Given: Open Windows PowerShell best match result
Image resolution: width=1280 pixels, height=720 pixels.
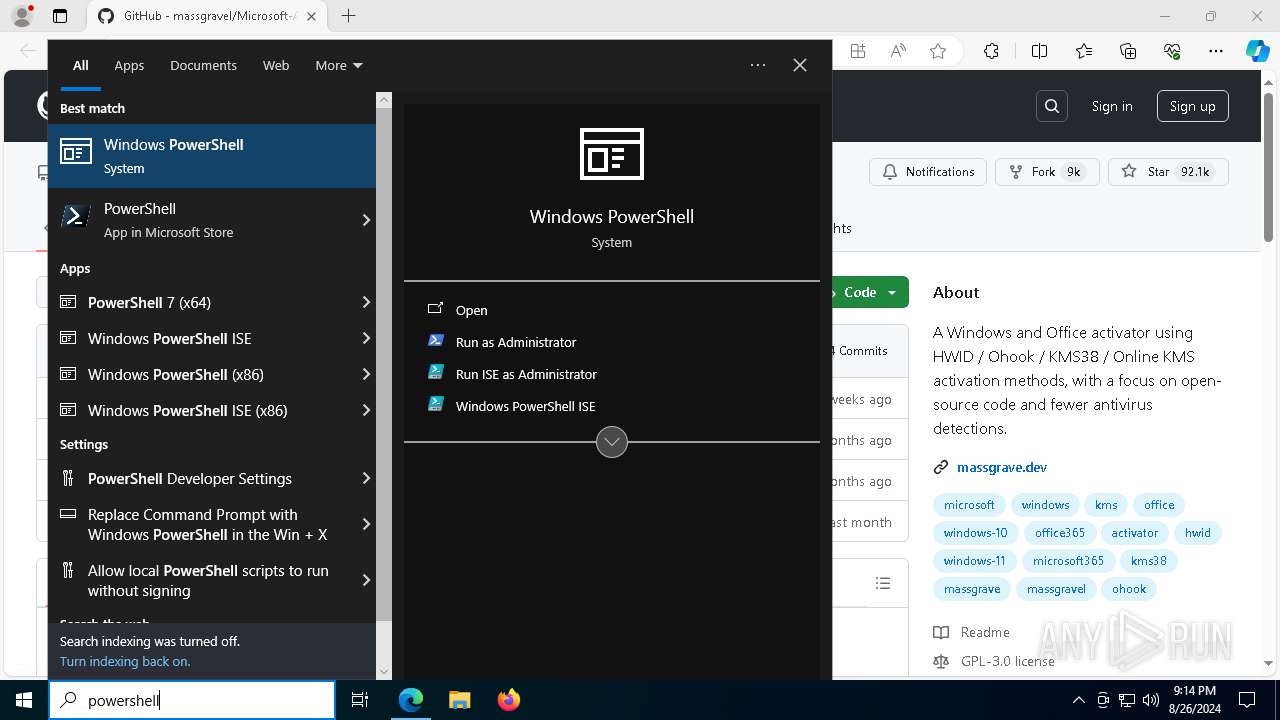Looking at the screenshot, I should click(212, 156).
